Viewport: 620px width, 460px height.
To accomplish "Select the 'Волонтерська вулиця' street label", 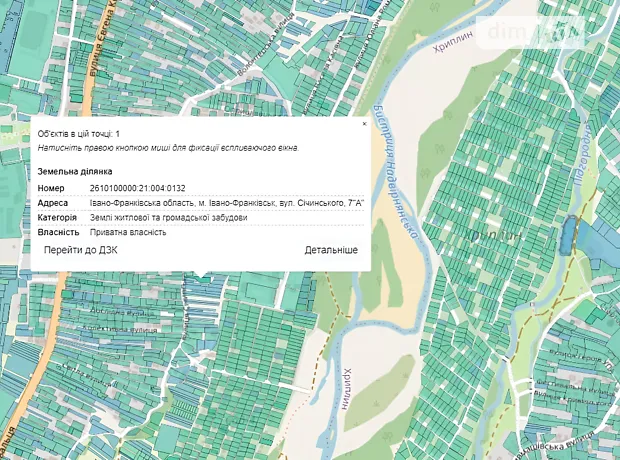I will tap(267, 44).
